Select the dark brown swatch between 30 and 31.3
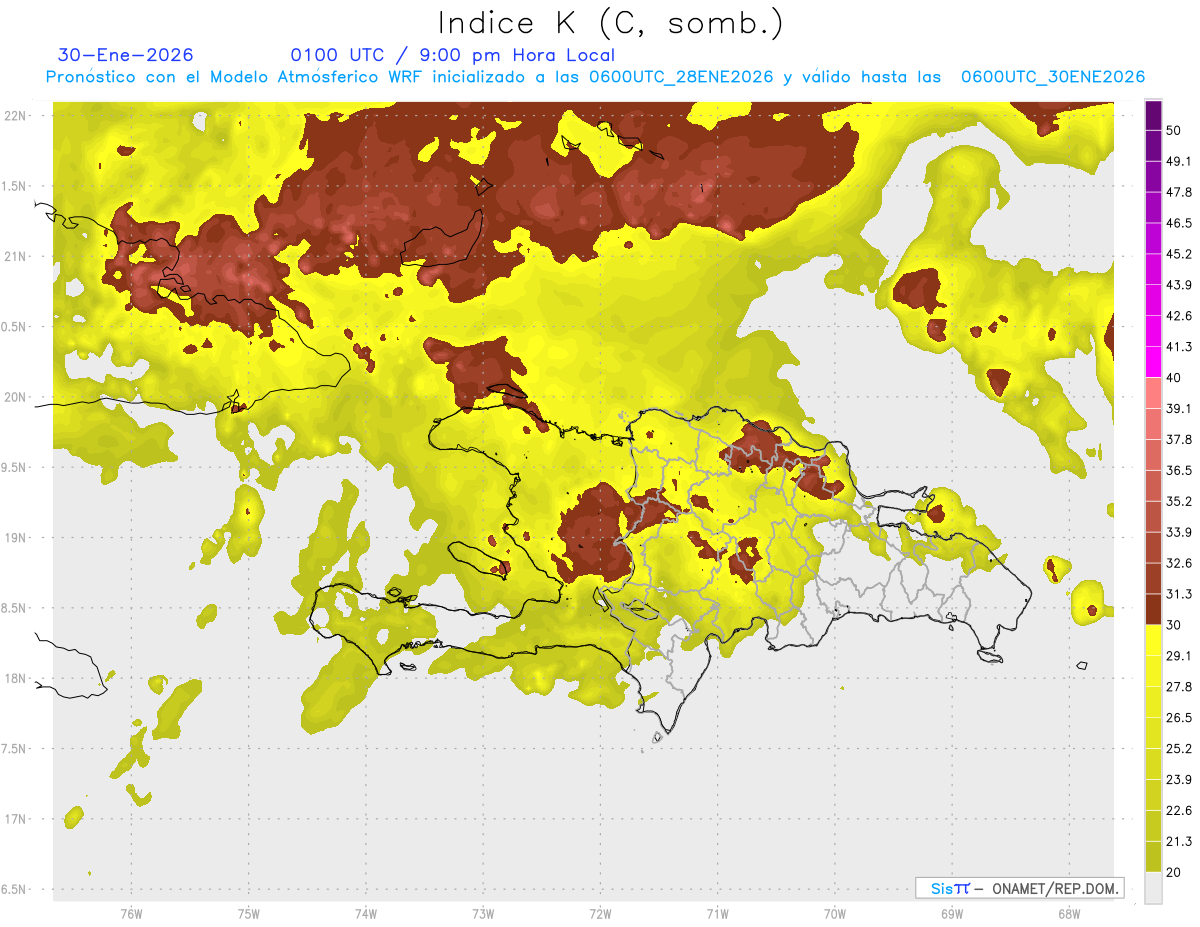This screenshot has width=1200, height=927. click(x=1154, y=609)
